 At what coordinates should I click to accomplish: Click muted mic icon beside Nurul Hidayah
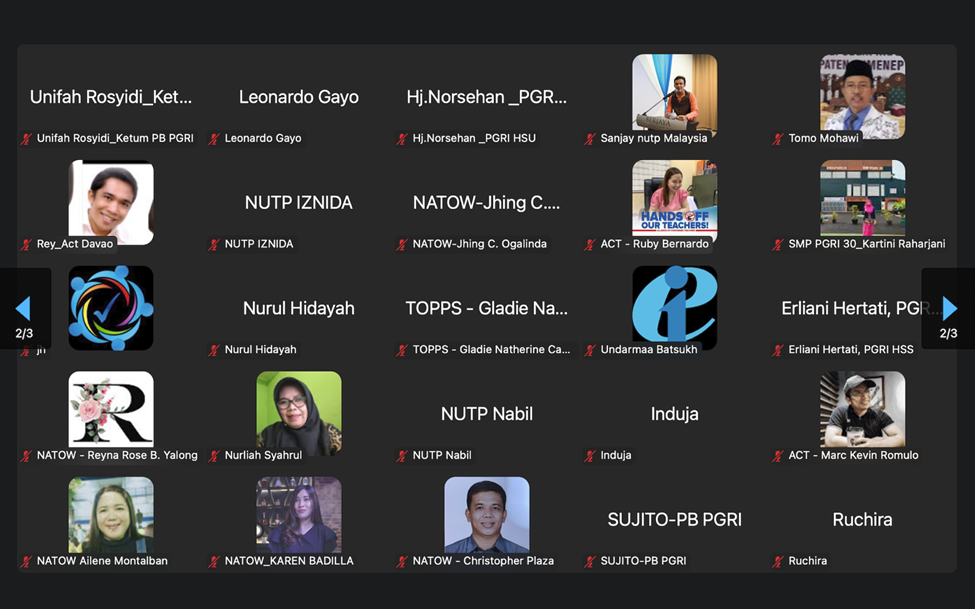(x=214, y=350)
